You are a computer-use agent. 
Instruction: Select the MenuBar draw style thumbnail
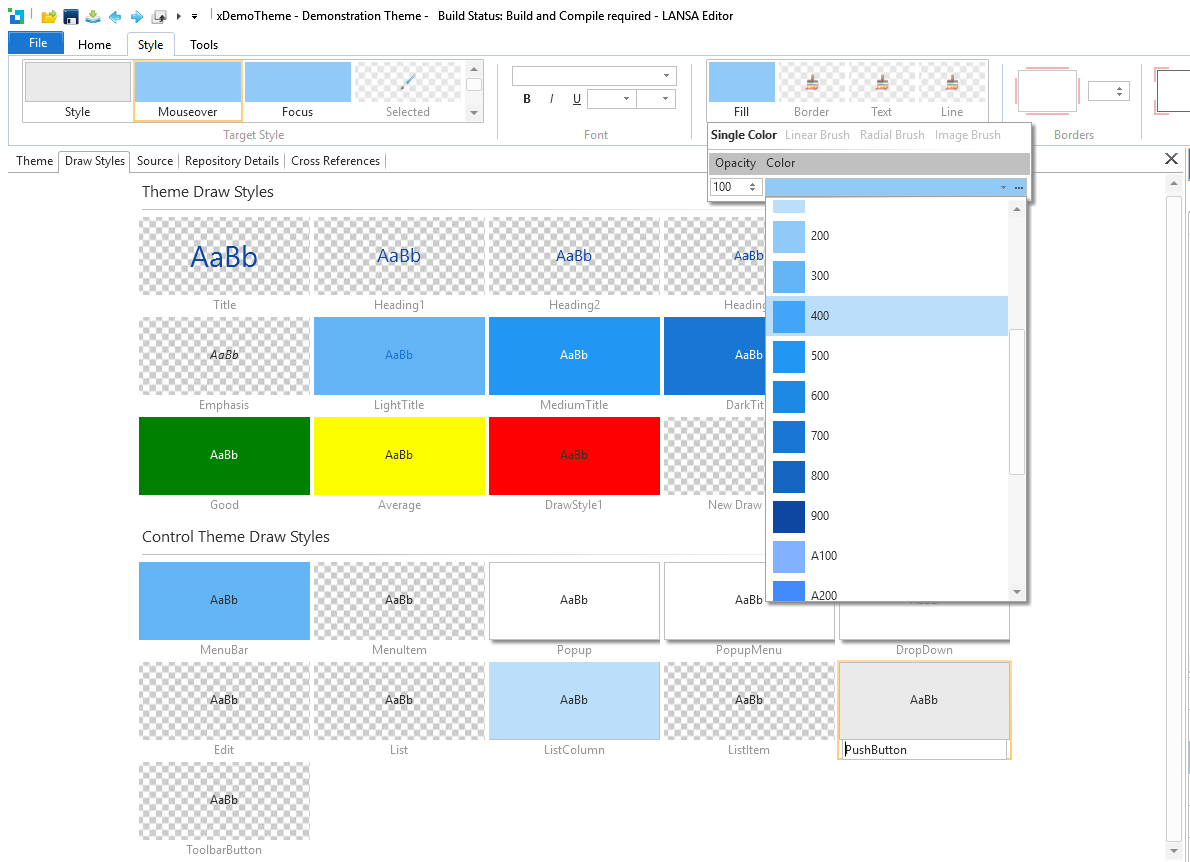point(224,601)
